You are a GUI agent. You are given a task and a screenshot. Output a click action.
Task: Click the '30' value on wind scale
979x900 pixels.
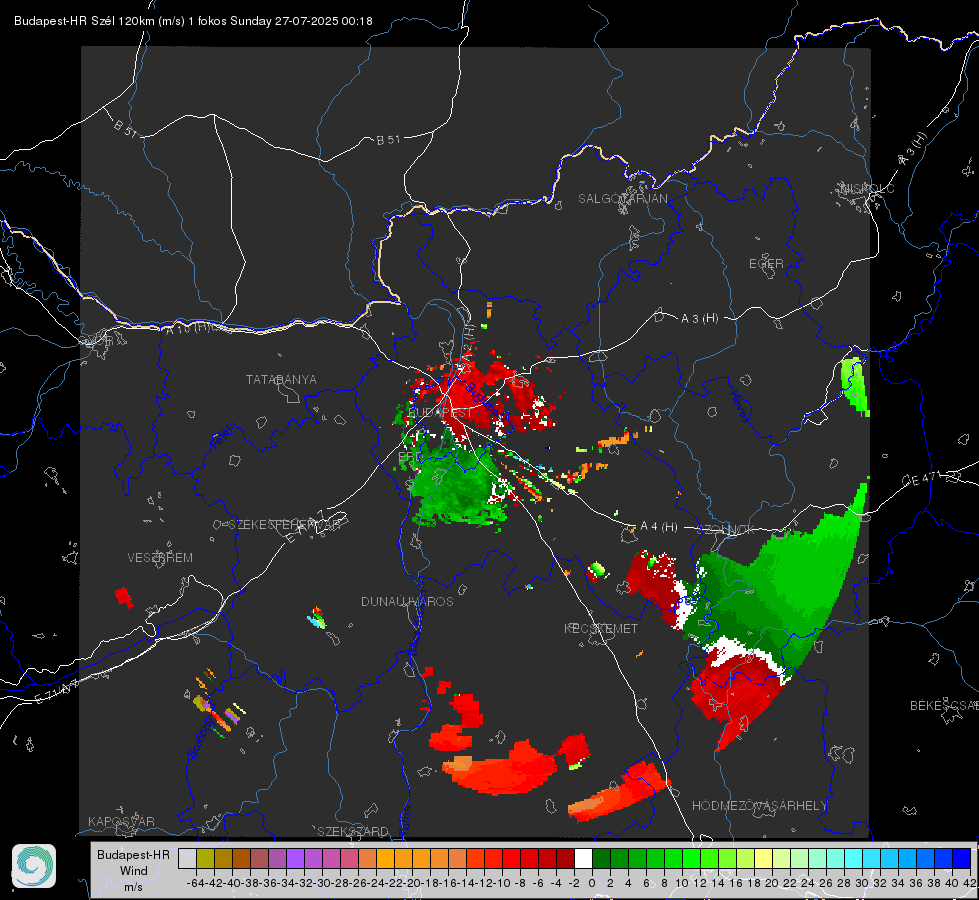click(862, 883)
